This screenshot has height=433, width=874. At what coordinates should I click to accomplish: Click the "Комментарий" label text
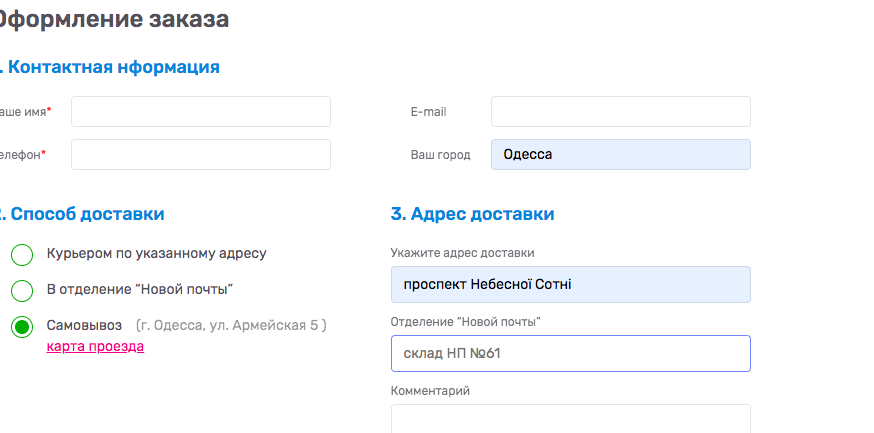(430, 390)
